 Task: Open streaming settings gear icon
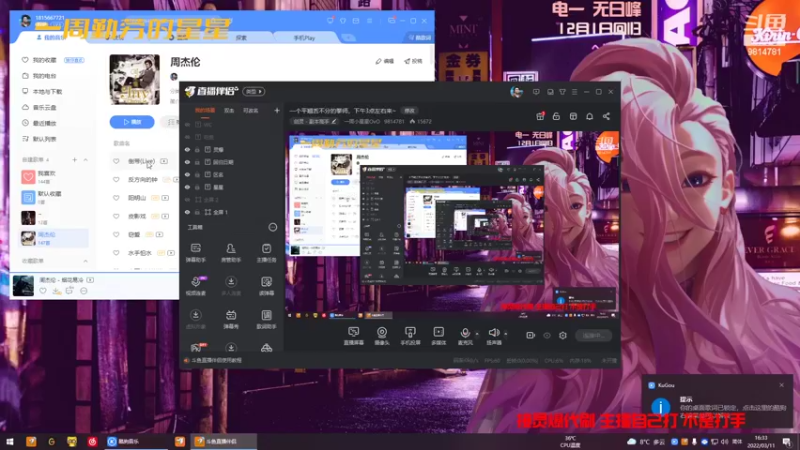click(x=563, y=335)
